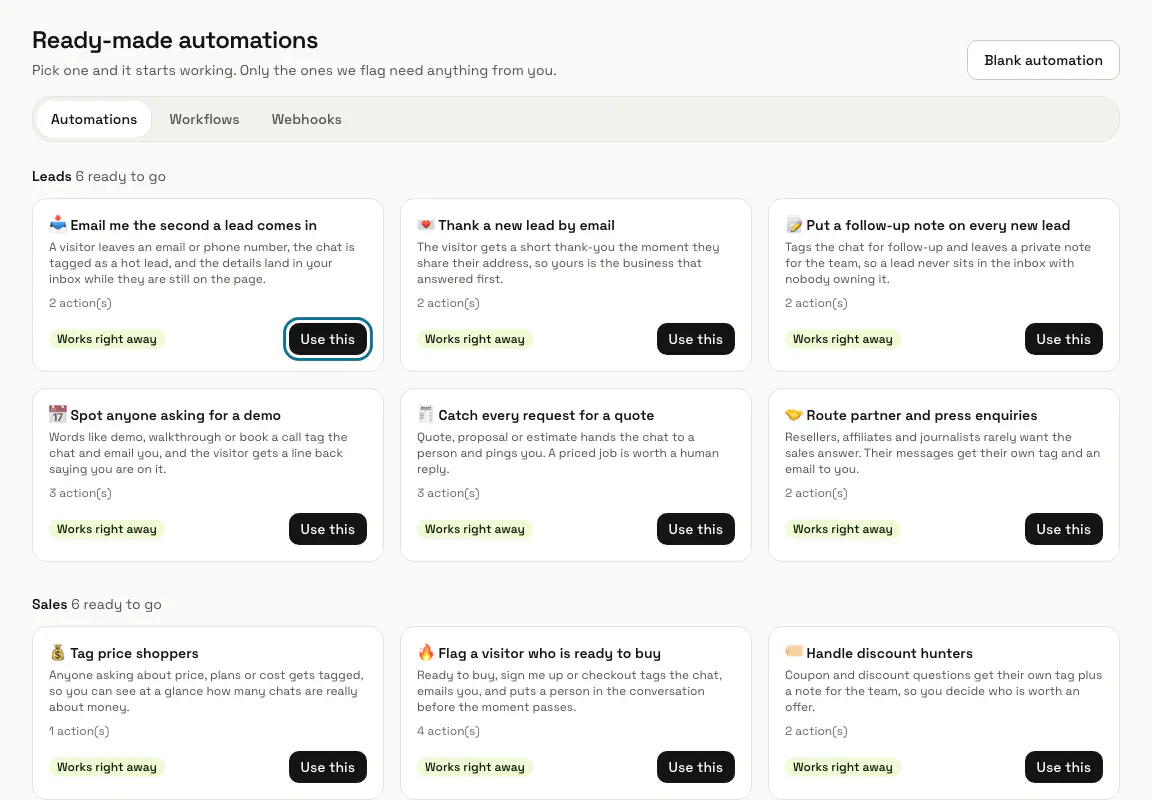Click the money bag emoji on 'Tag price shoppers'
This screenshot has height=800, width=1152.
57,652
